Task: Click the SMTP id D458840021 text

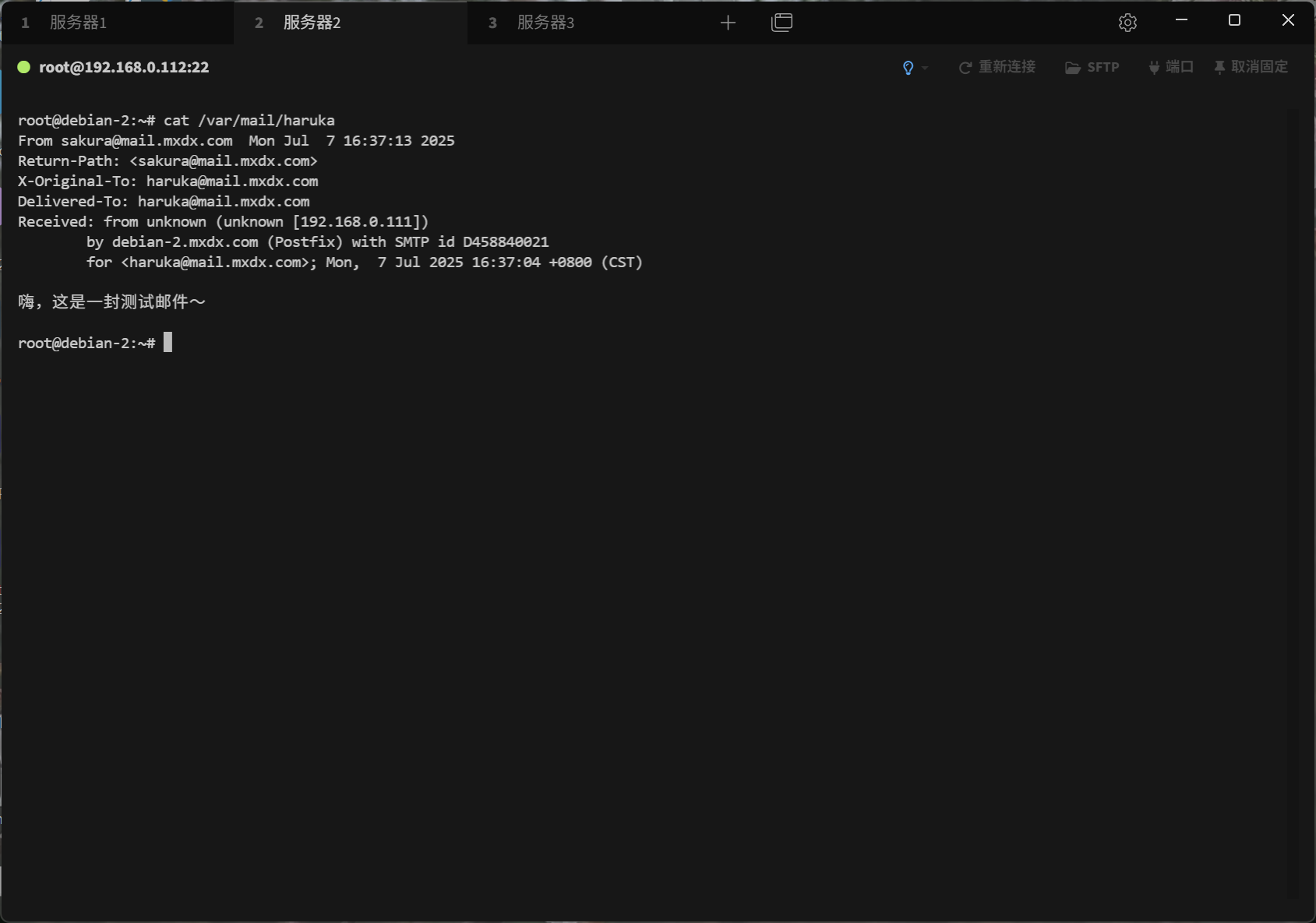Action: (x=471, y=242)
